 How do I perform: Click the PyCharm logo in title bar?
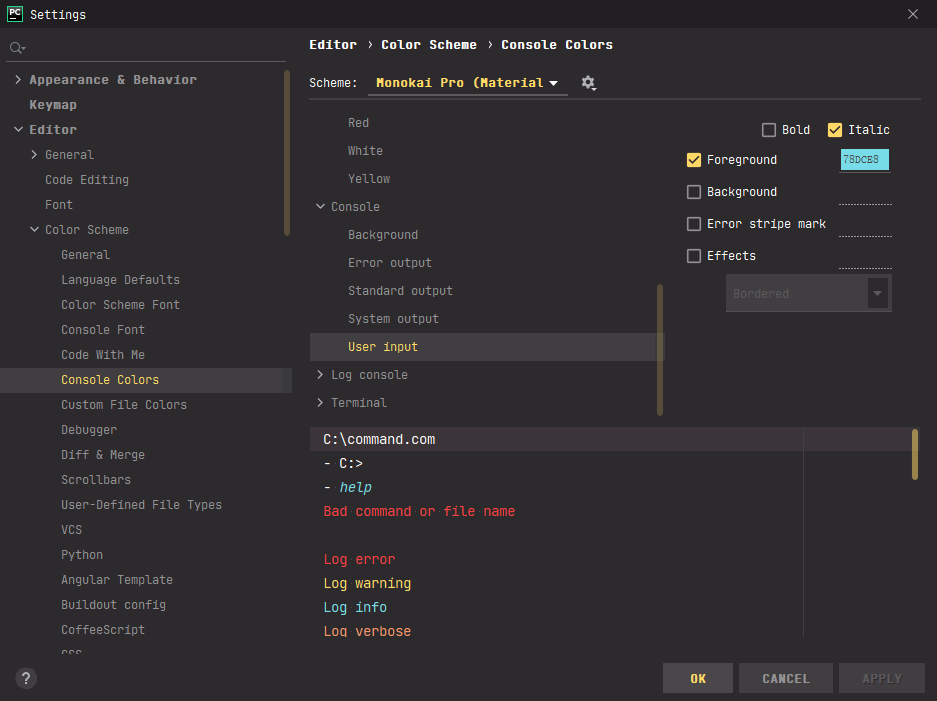(x=15, y=14)
